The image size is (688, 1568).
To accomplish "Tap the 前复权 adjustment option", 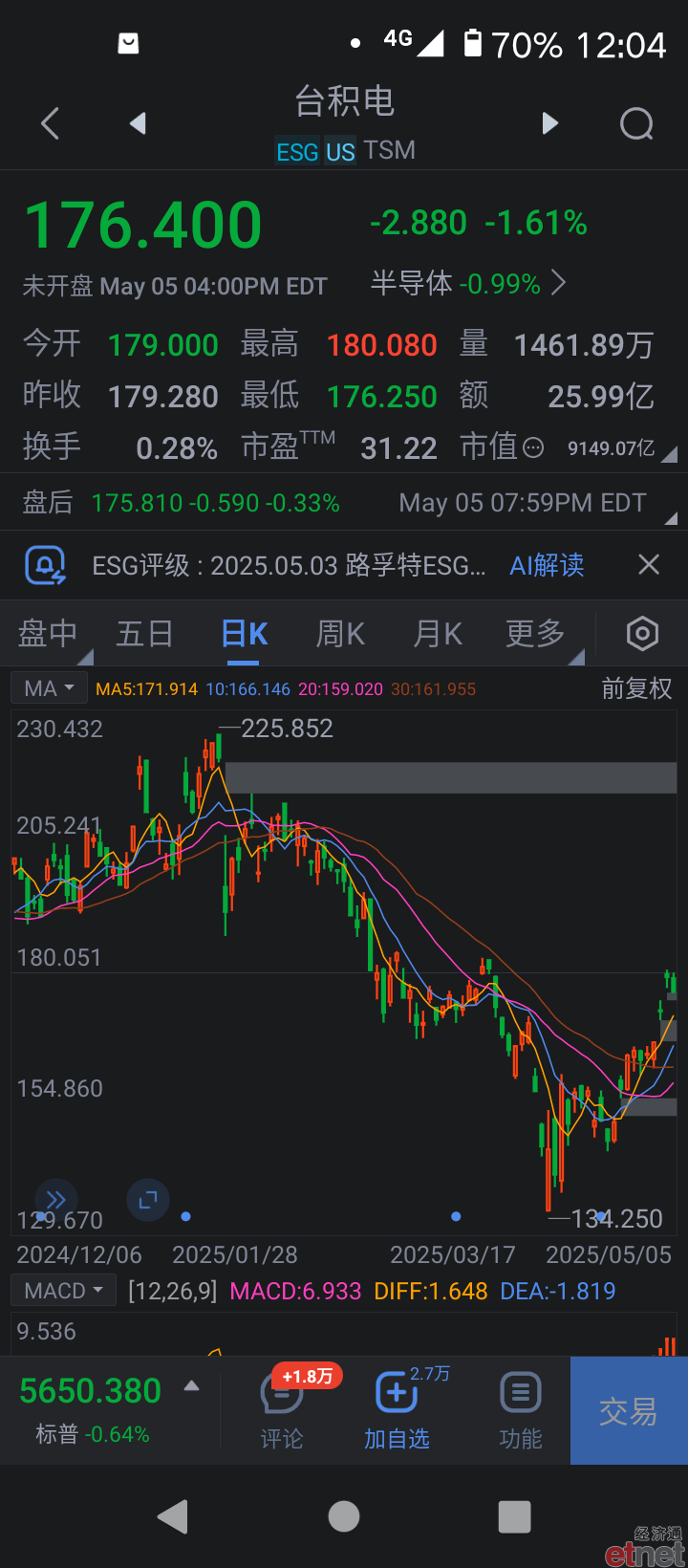I will coord(636,688).
